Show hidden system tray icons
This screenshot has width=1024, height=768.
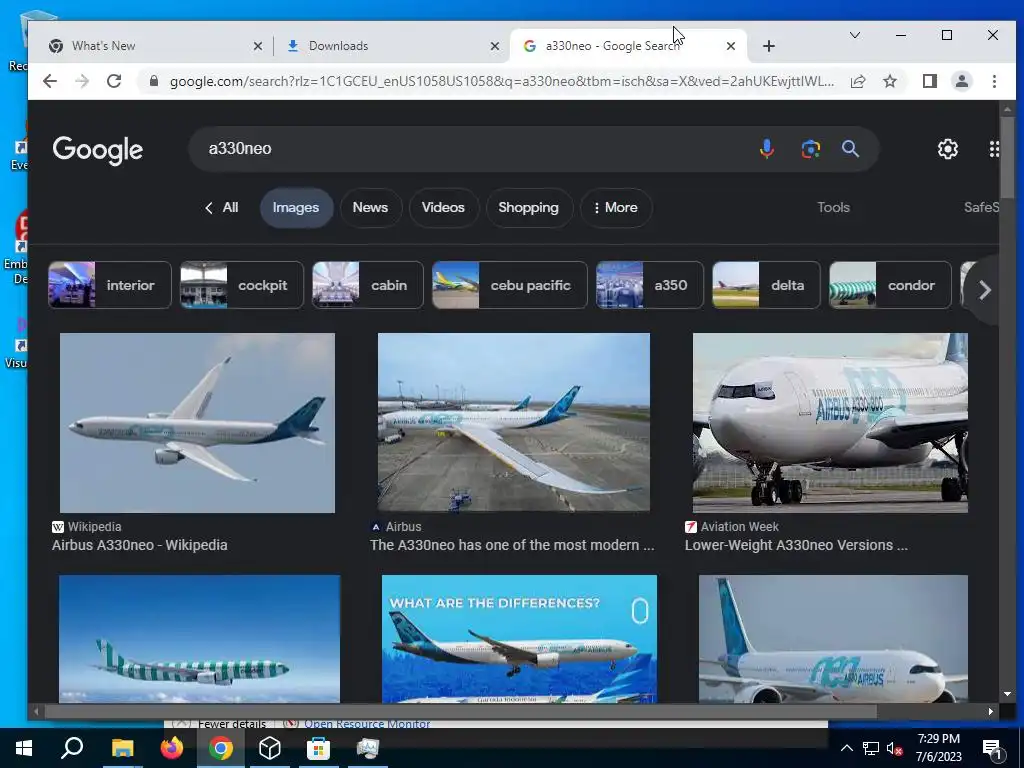(x=846, y=748)
